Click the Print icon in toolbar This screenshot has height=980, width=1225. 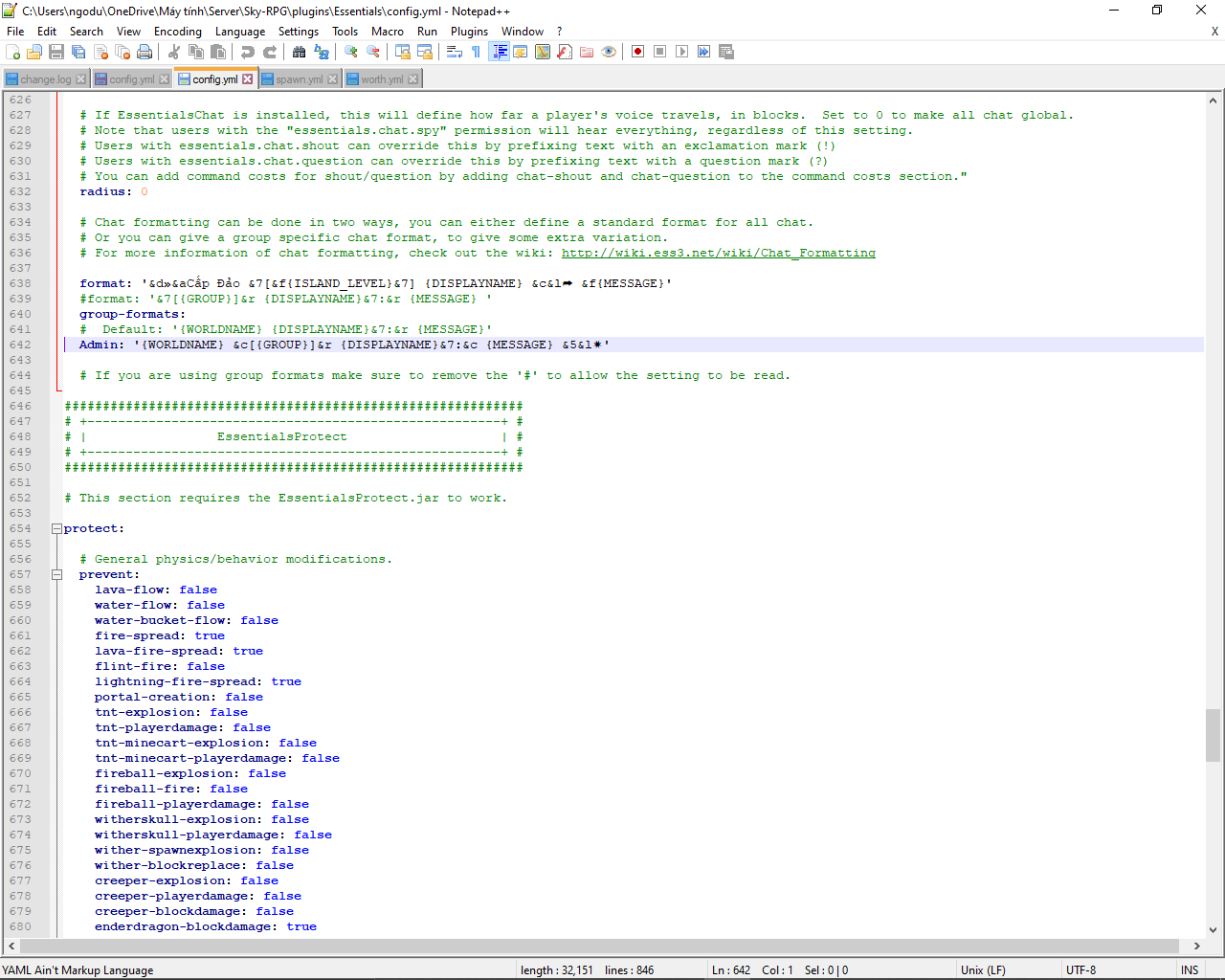point(145,52)
